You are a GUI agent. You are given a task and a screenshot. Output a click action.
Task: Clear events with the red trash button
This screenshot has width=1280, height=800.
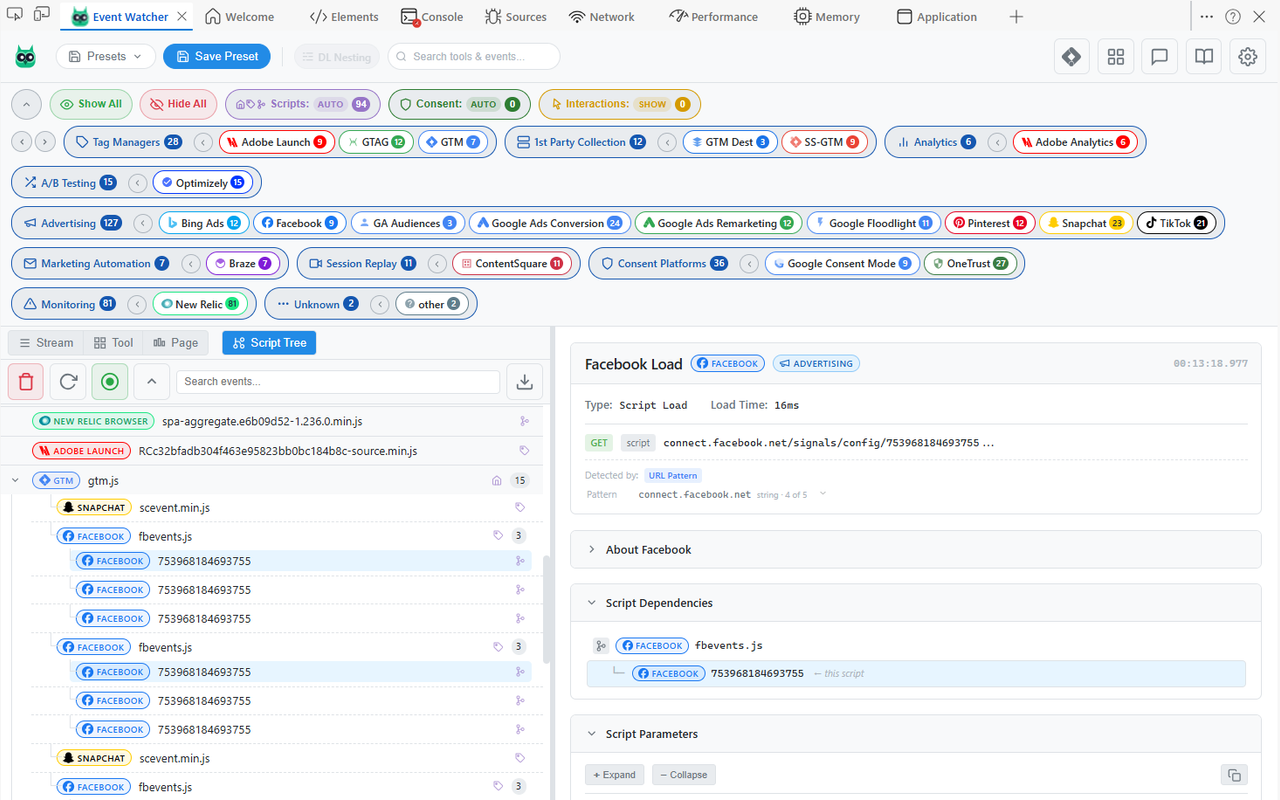[x=26, y=381]
